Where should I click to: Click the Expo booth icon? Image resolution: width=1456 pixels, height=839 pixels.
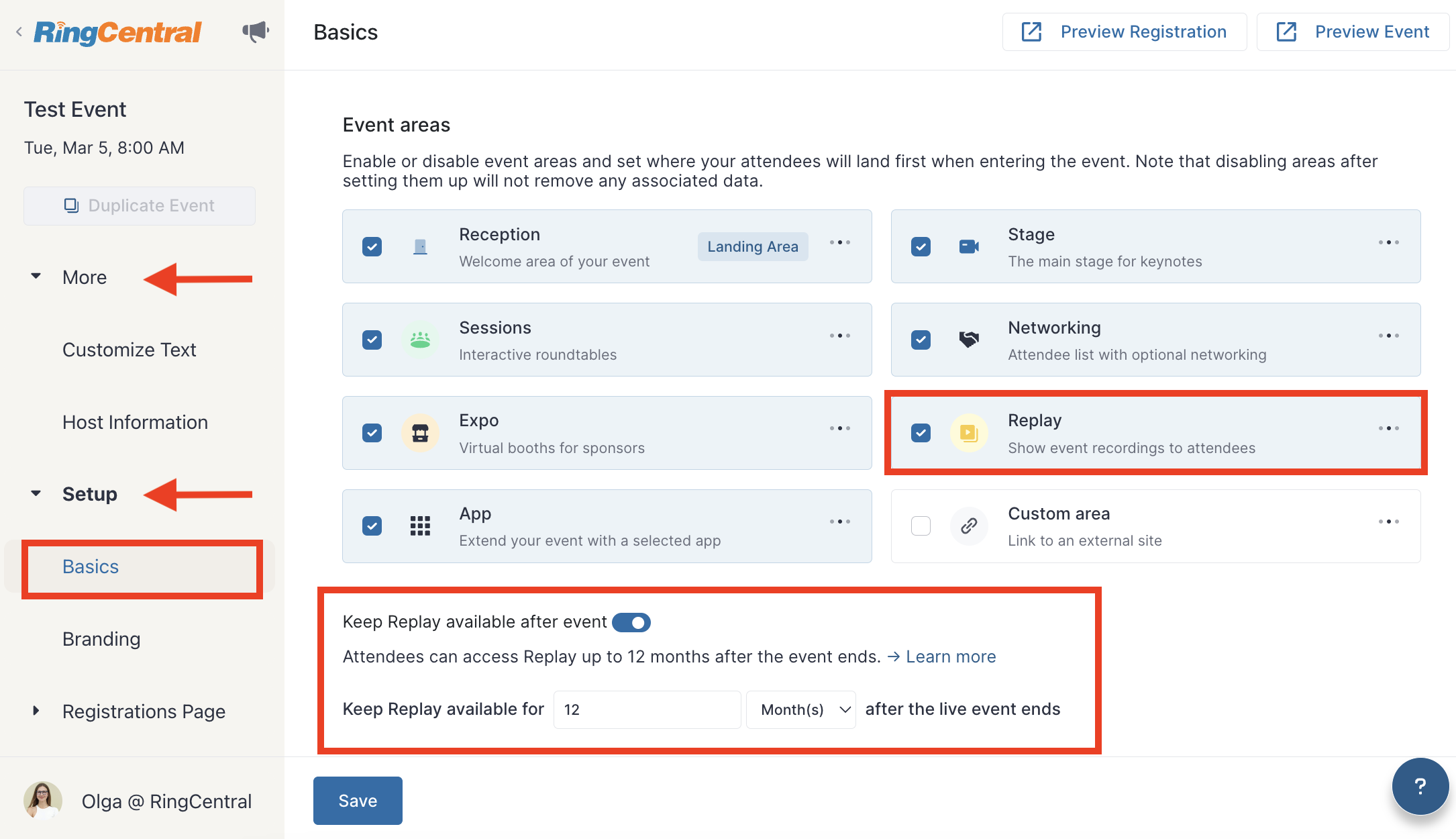[x=420, y=433]
